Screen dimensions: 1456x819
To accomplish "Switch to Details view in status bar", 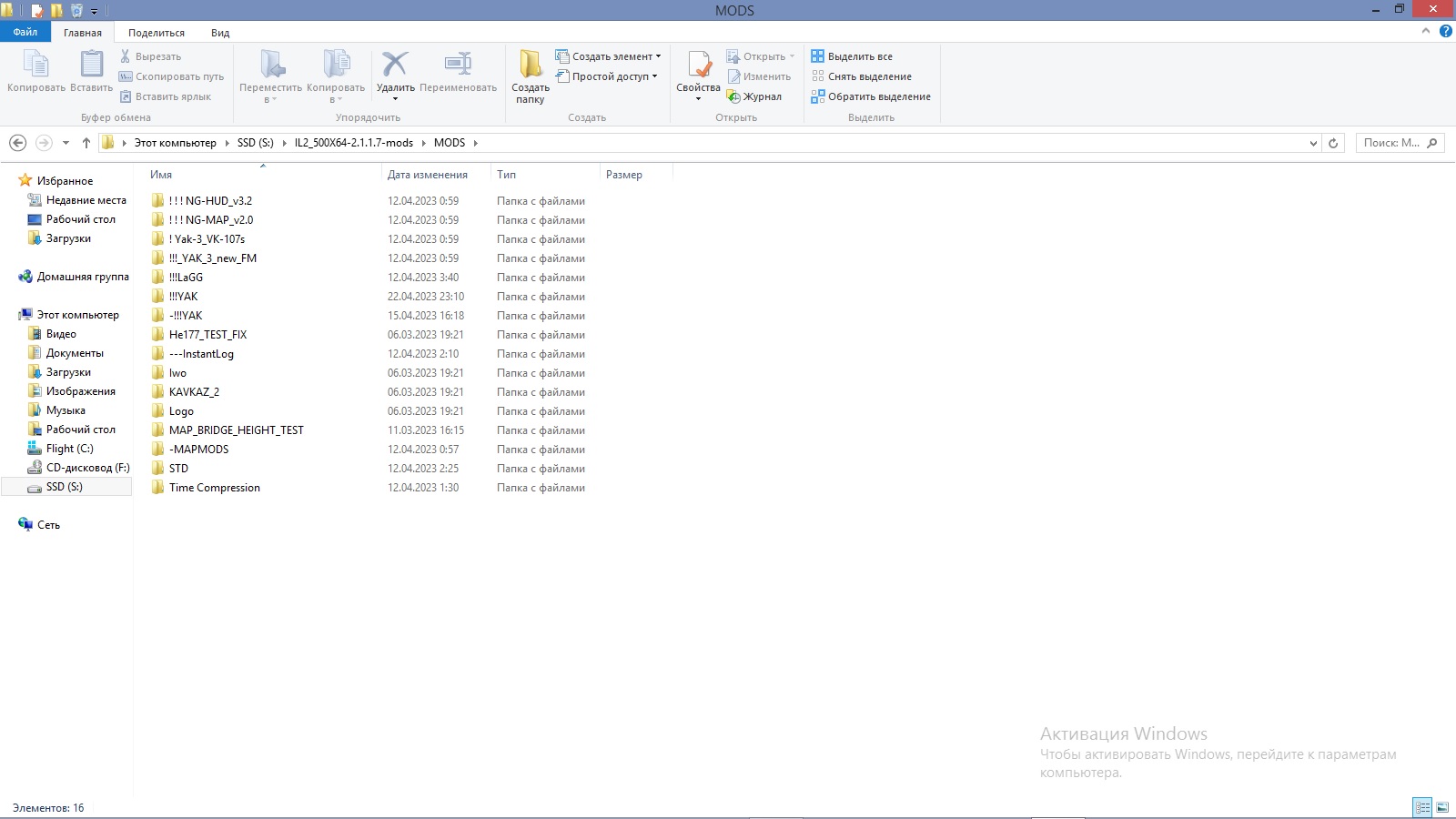I will [x=1422, y=807].
